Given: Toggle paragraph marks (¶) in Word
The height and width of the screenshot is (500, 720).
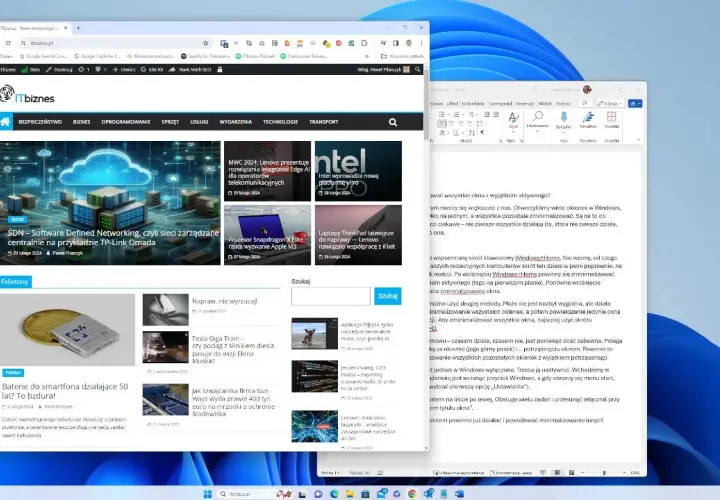Looking at the screenshot, I should (482, 133).
